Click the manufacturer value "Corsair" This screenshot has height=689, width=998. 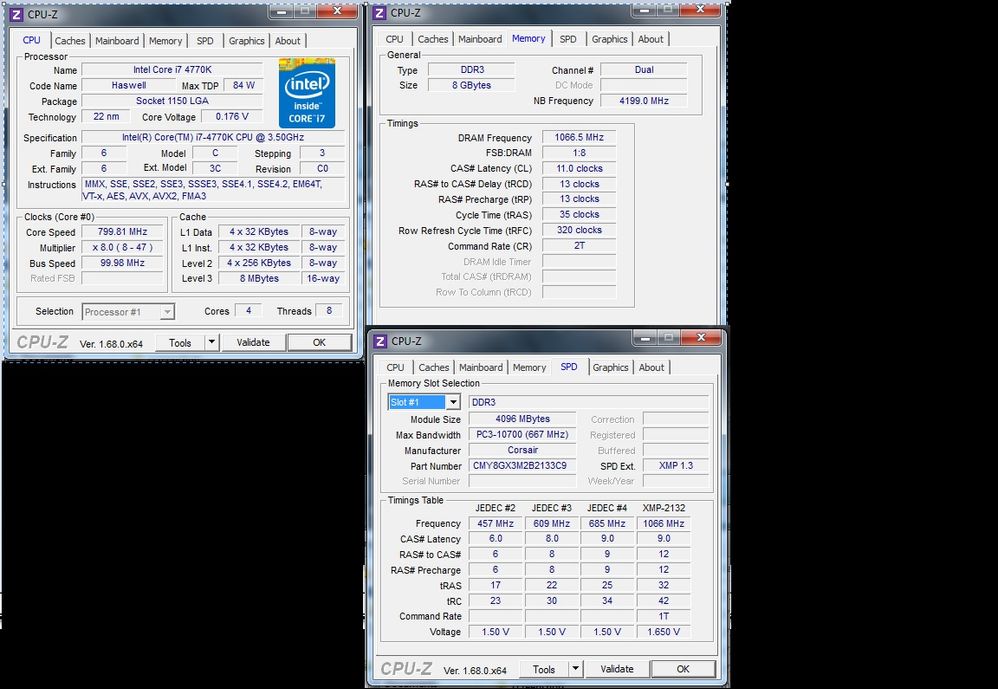(523, 450)
